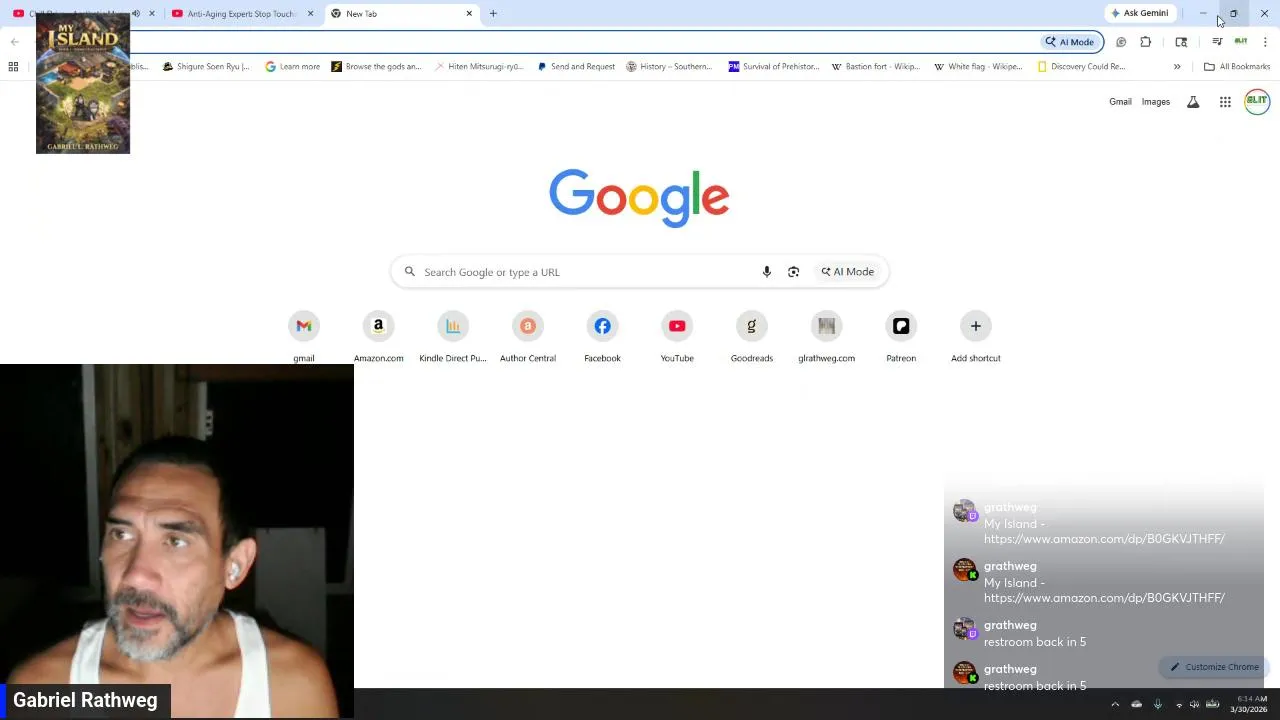Open Shigure Soen Ryu bookmark
This screenshot has height=720, width=1280.
click(206, 67)
